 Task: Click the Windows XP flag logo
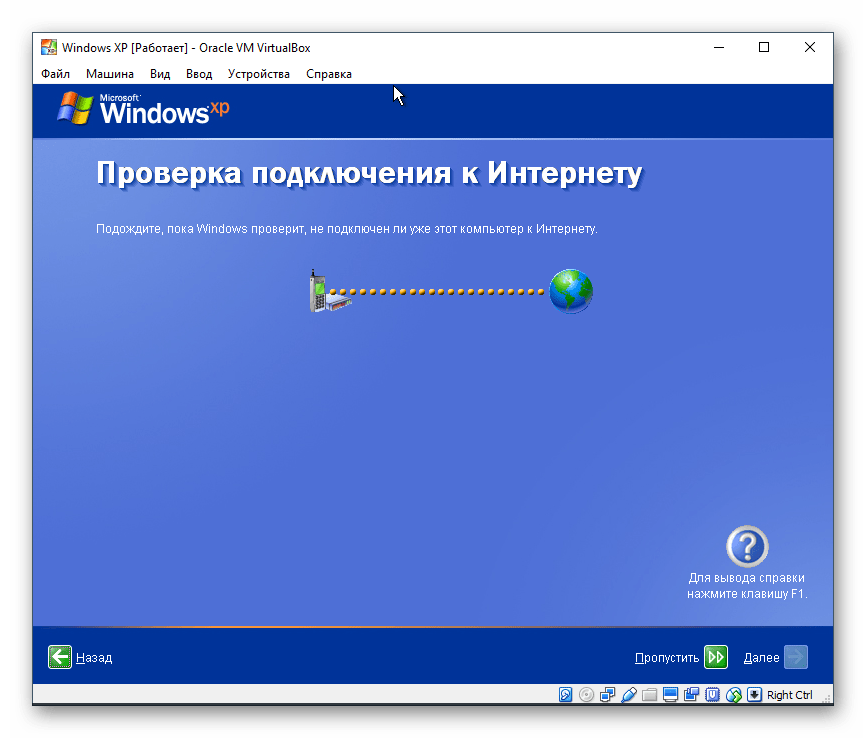[x=75, y=108]
